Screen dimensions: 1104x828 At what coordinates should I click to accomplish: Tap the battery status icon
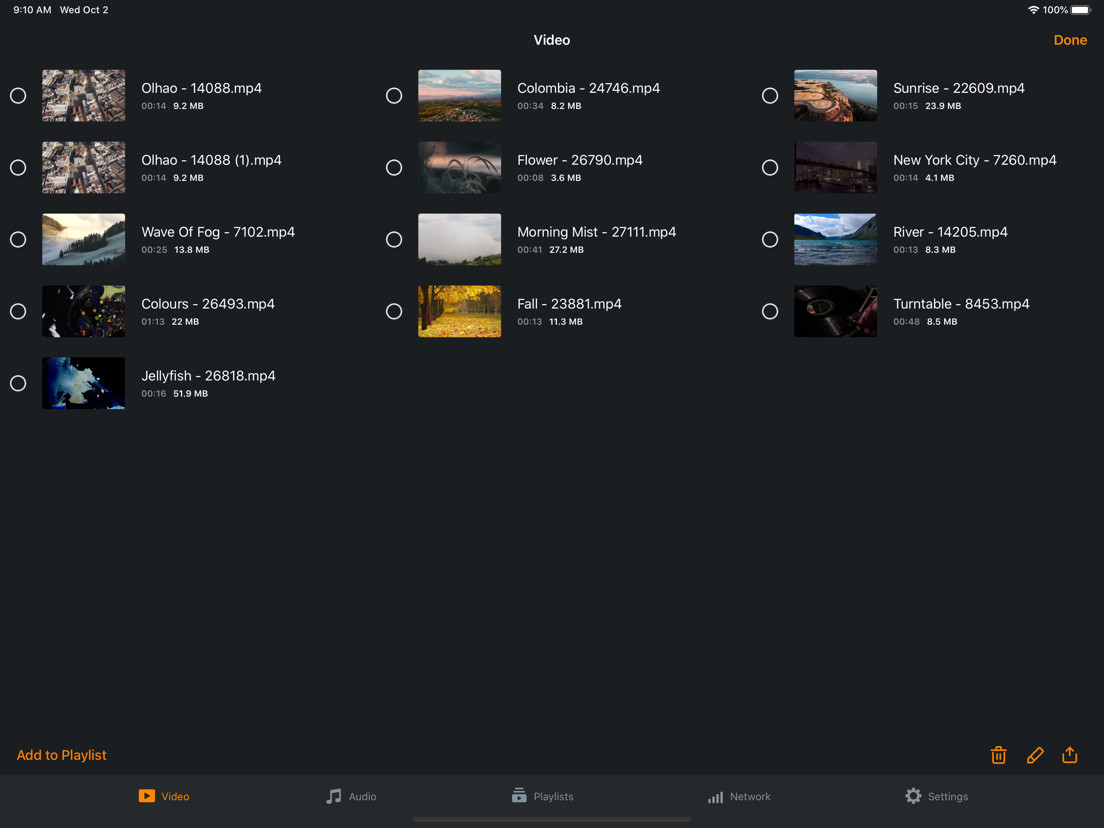(x=1081, y=10)
